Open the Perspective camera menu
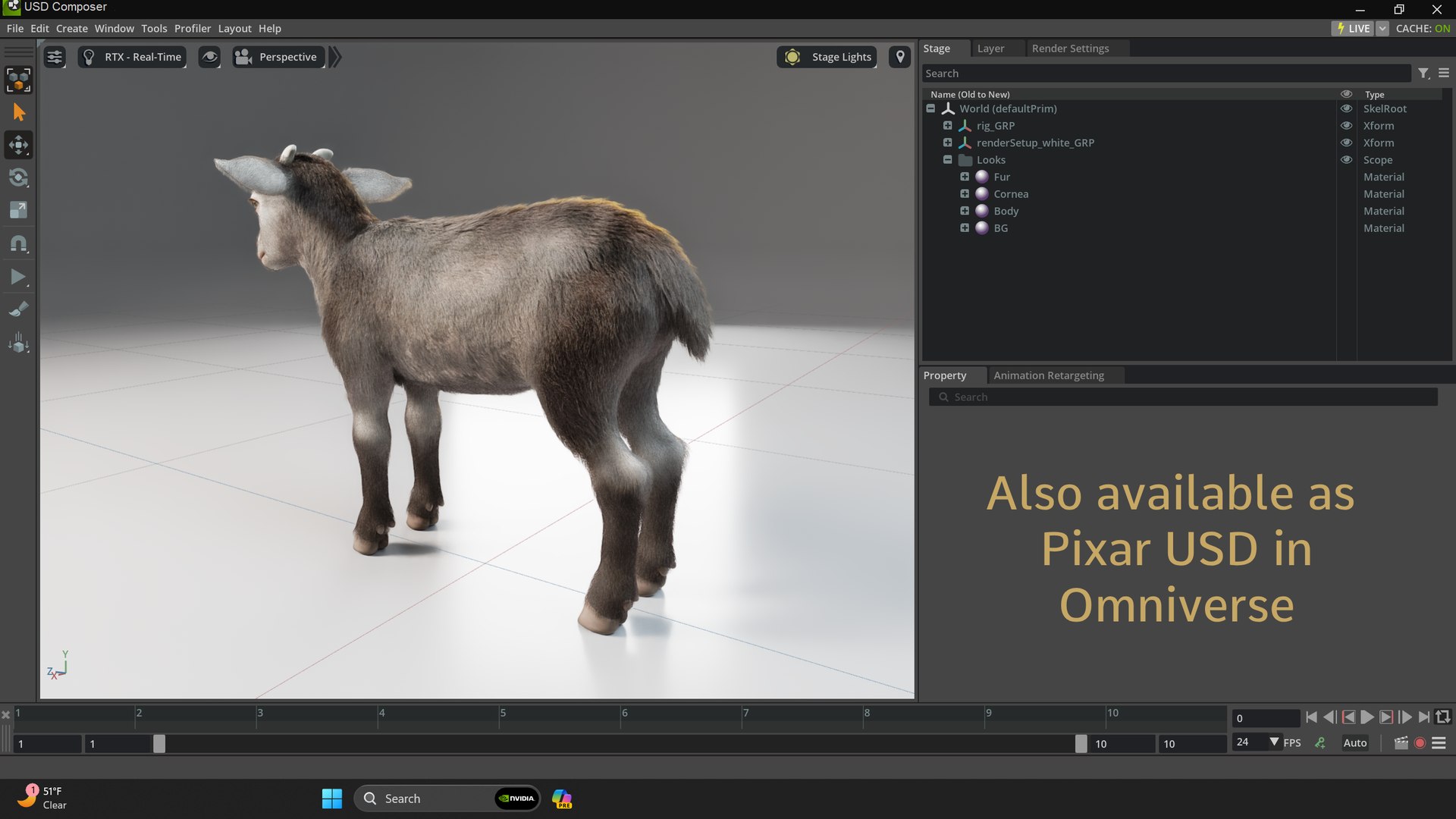1456x819 pixels. (278, 57)
